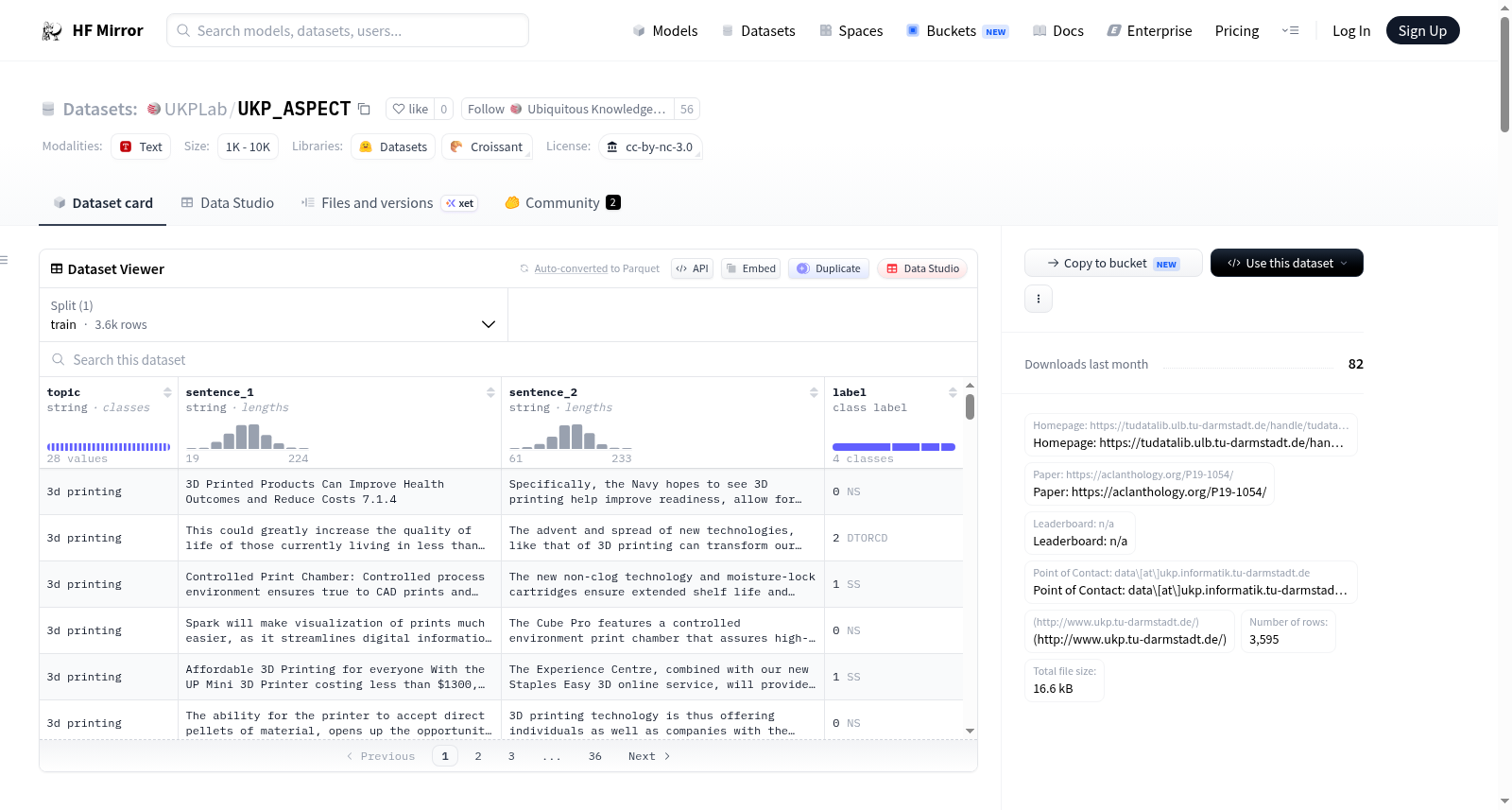Click the Duplicate button
1512x810 pixels.
pos(829,268)
